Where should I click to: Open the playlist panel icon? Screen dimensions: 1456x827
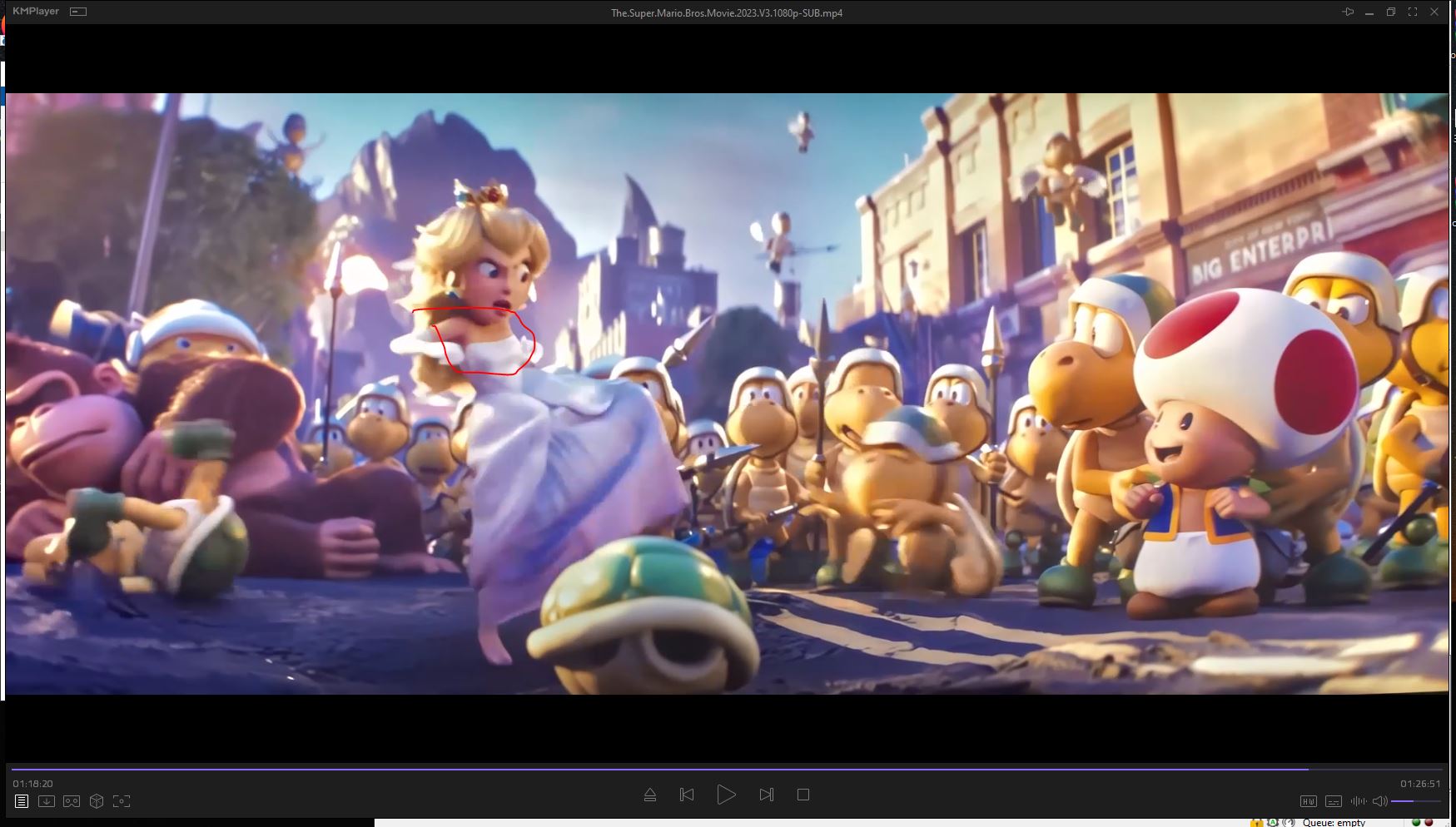pos(22,801)
